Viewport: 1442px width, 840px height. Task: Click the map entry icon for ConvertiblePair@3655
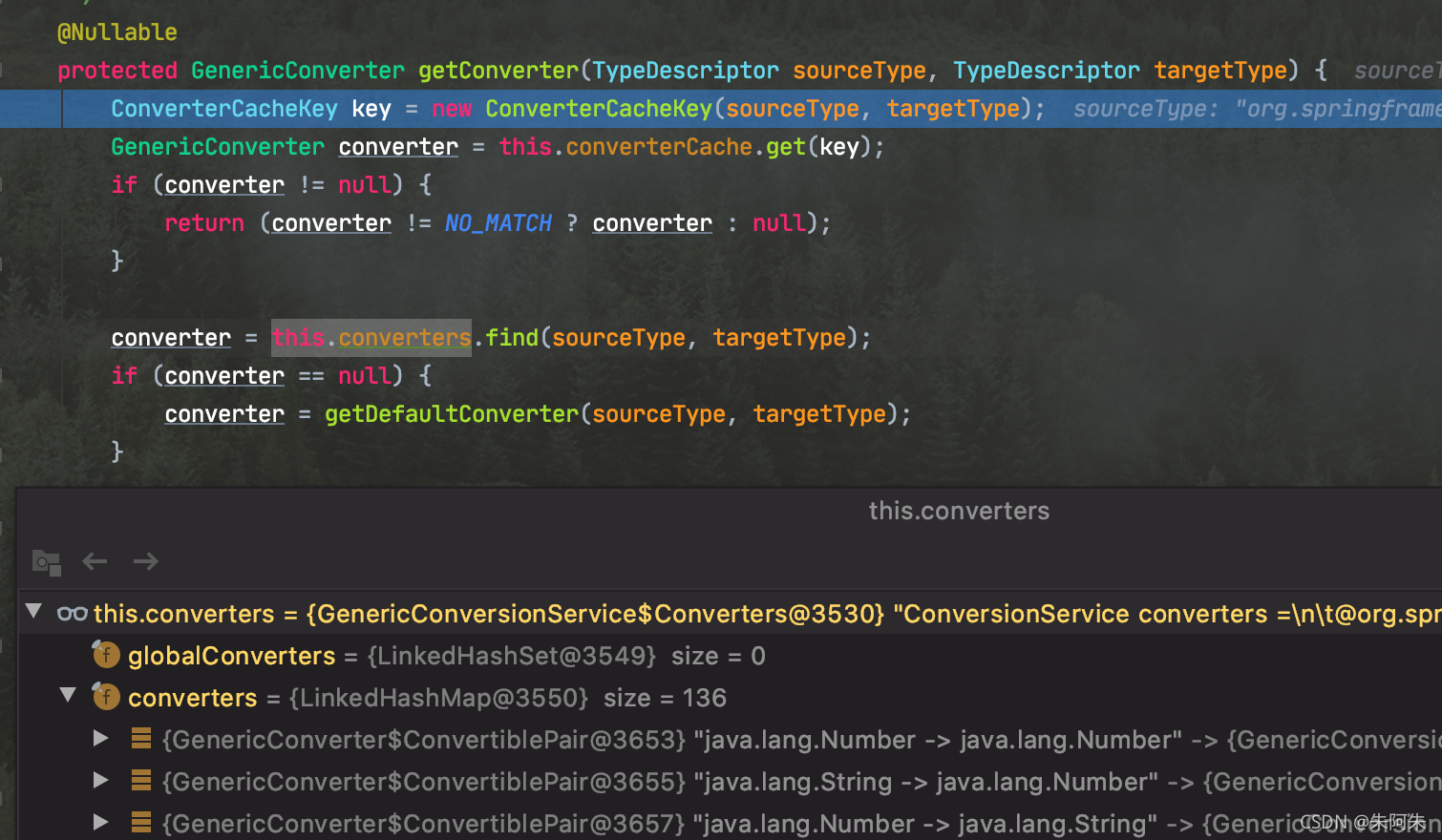[141, 781]
